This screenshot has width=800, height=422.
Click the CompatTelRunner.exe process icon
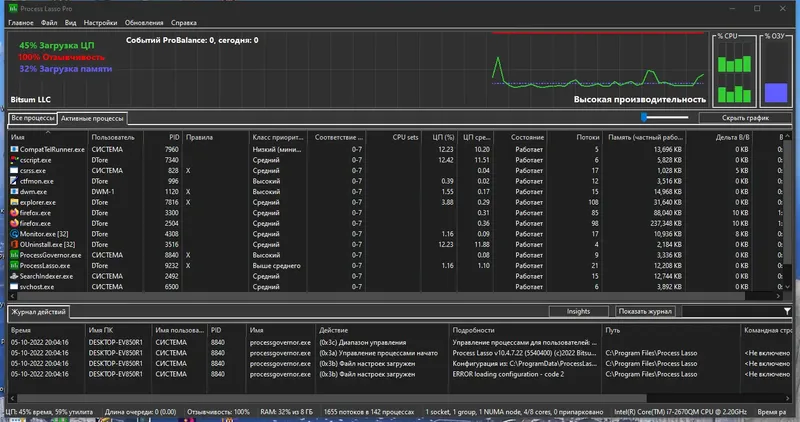(14, 150)
